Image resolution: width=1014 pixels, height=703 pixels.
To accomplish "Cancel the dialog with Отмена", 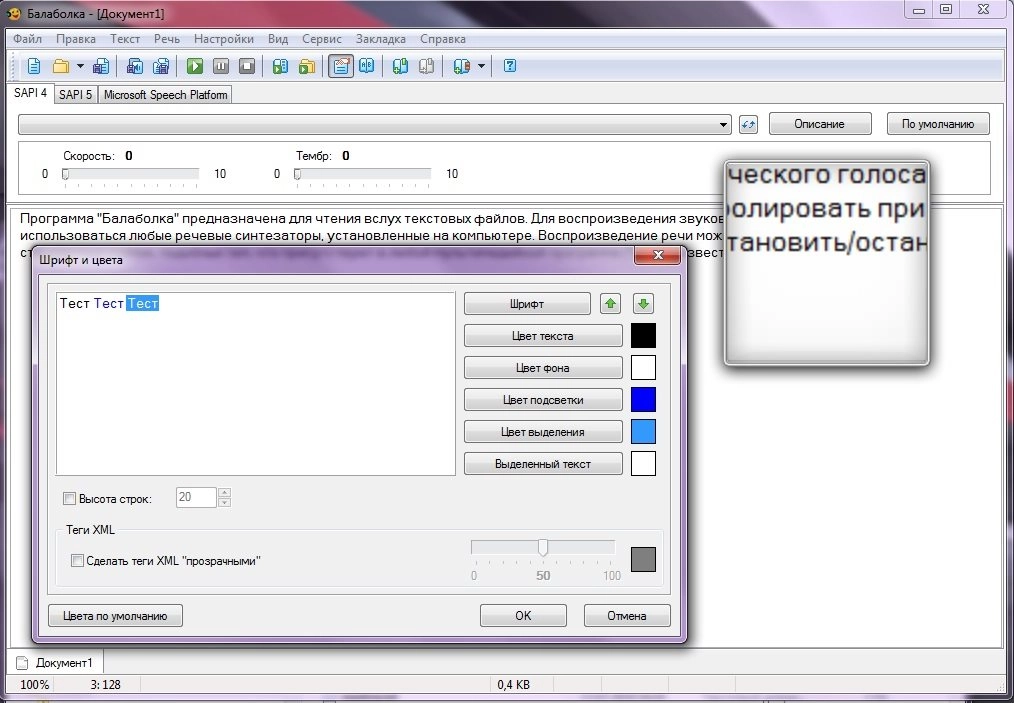I will point(627,616).
